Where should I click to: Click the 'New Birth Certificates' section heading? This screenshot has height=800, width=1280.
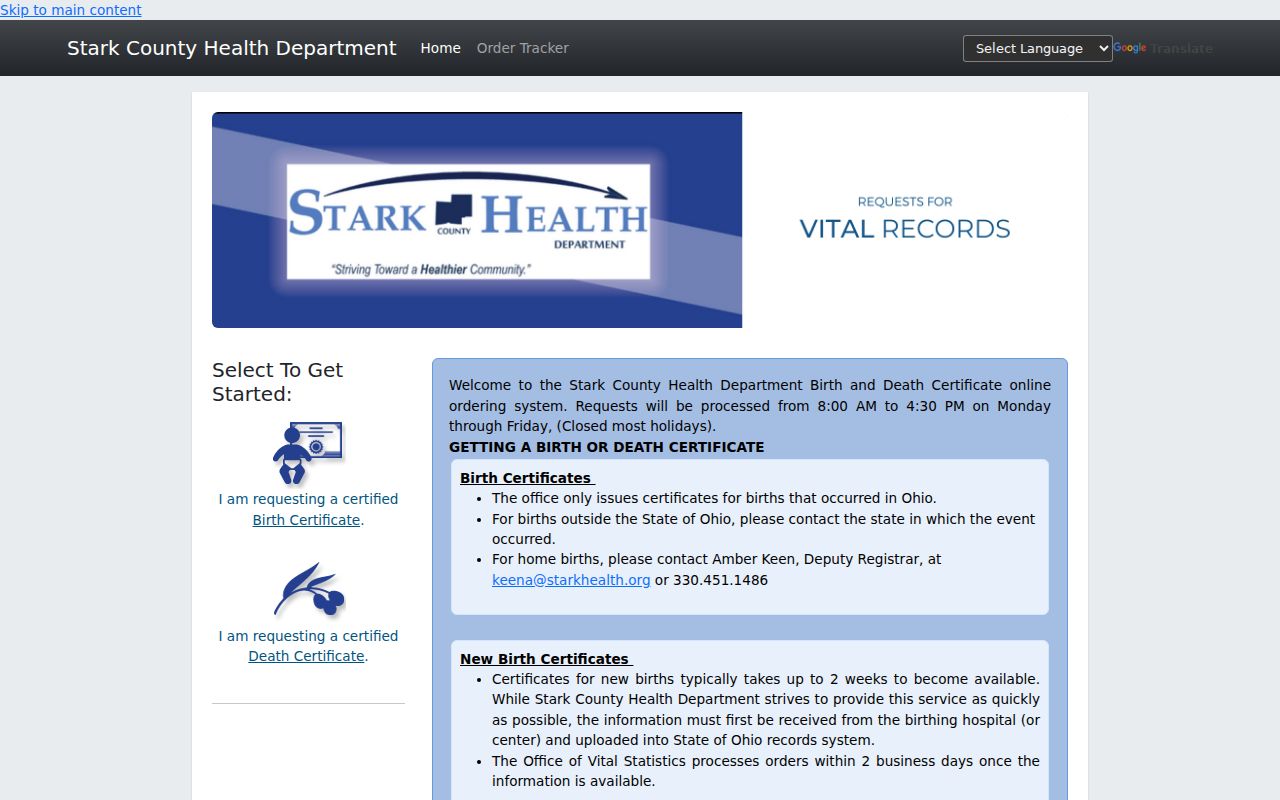pyautogui.click(x=546, y=659)
